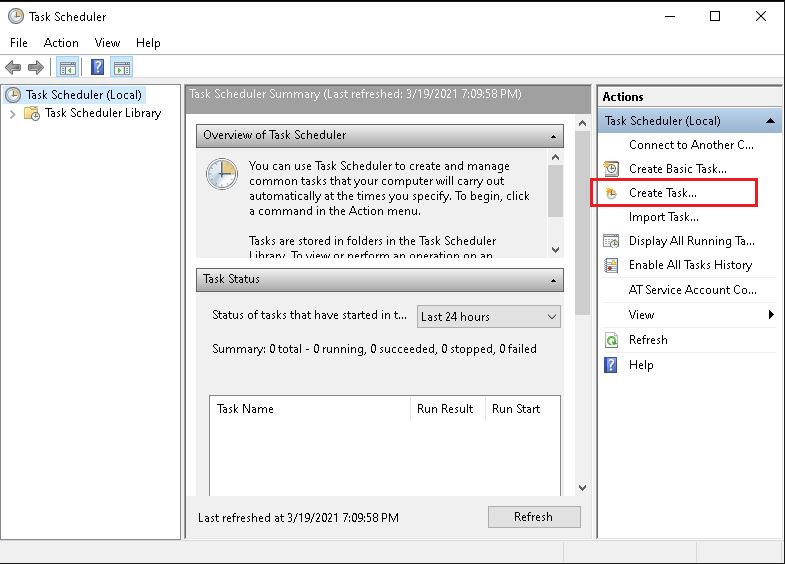Click the Task Scheduler Summary header text

[355, 94]
